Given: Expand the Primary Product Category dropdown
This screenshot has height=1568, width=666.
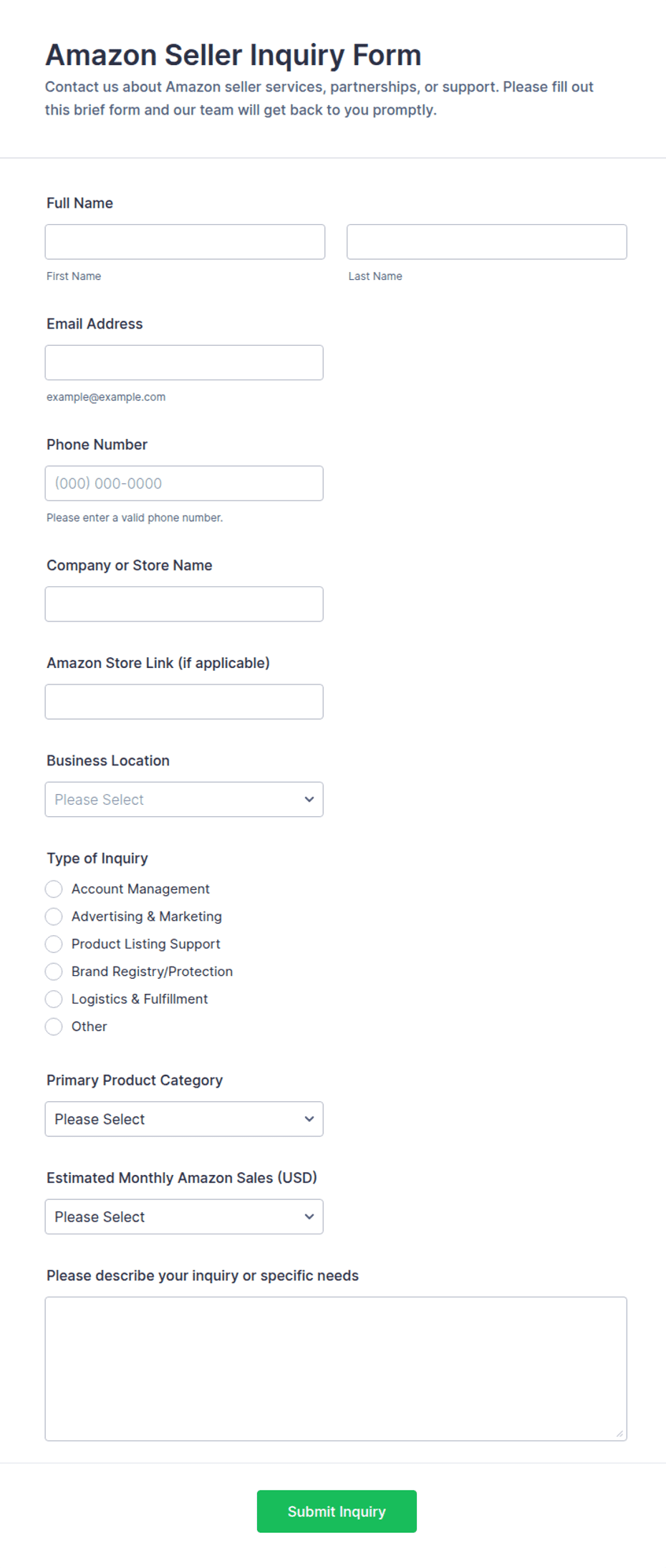Looking at the screenshot, I should tap(184, 1119).
